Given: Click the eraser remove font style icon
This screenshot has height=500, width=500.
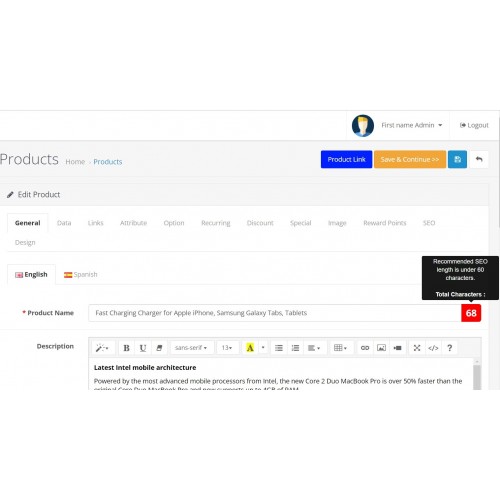Looking at the screenshot, I should pos(159,348).
